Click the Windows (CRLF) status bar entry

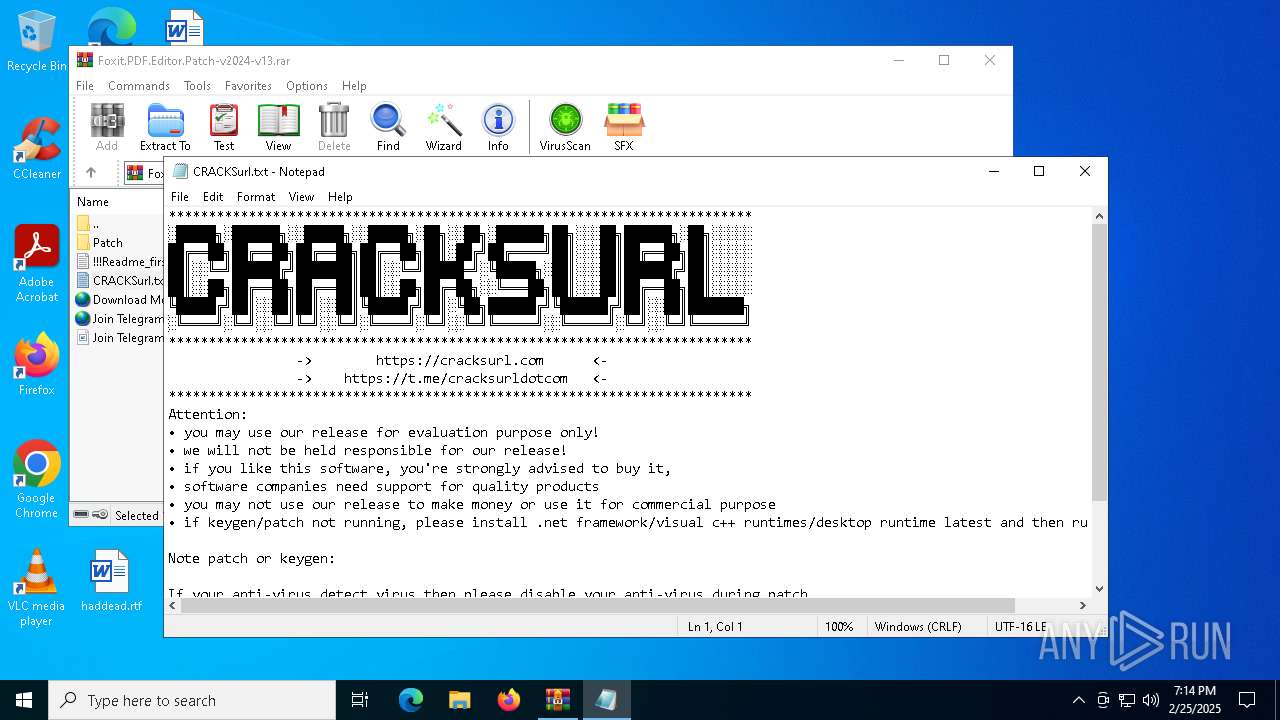[918, 627]
